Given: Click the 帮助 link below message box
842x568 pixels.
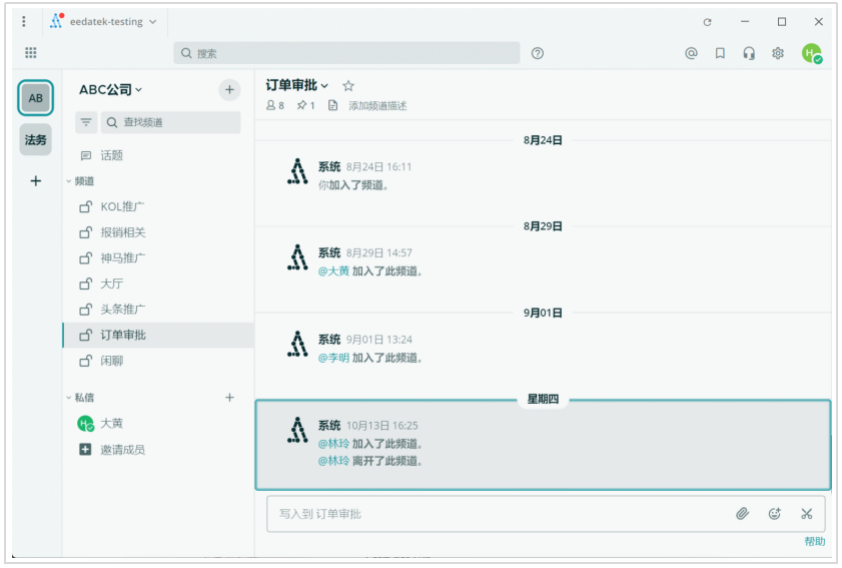Looking at the screenshot, I should pos(814,541).
